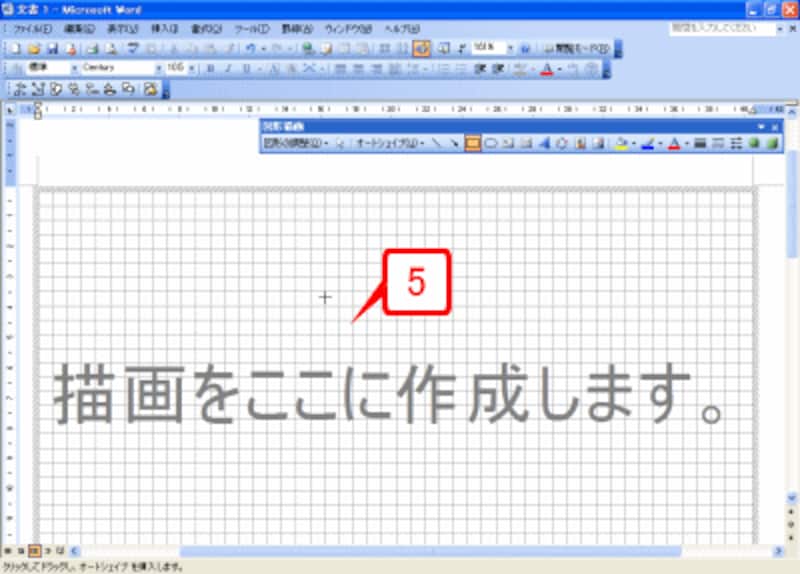
Task: Toggle the highlighted Rectangle tool
Action: pos(472,144)
